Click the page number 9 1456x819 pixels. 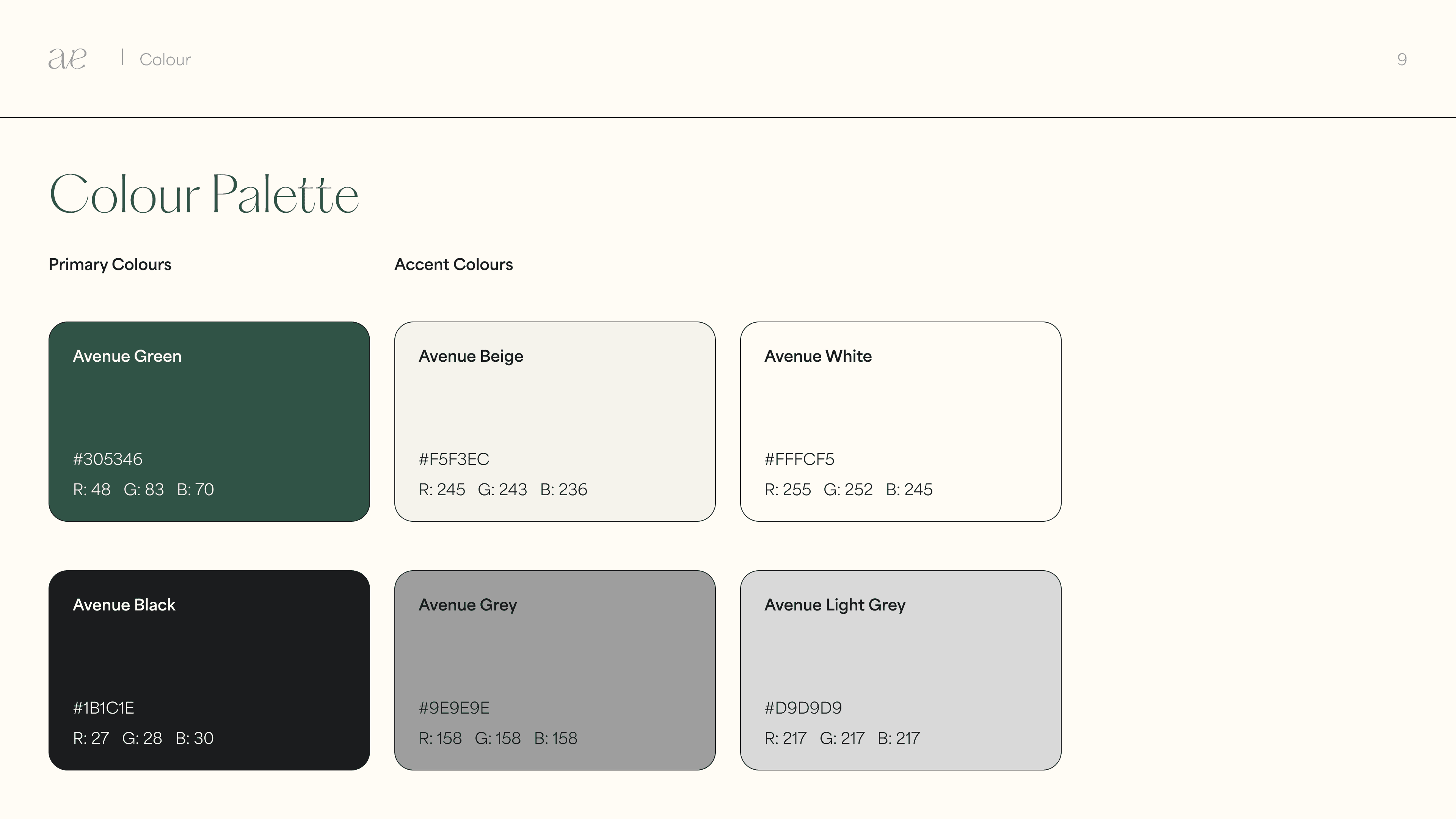[x=1402, y=59]
